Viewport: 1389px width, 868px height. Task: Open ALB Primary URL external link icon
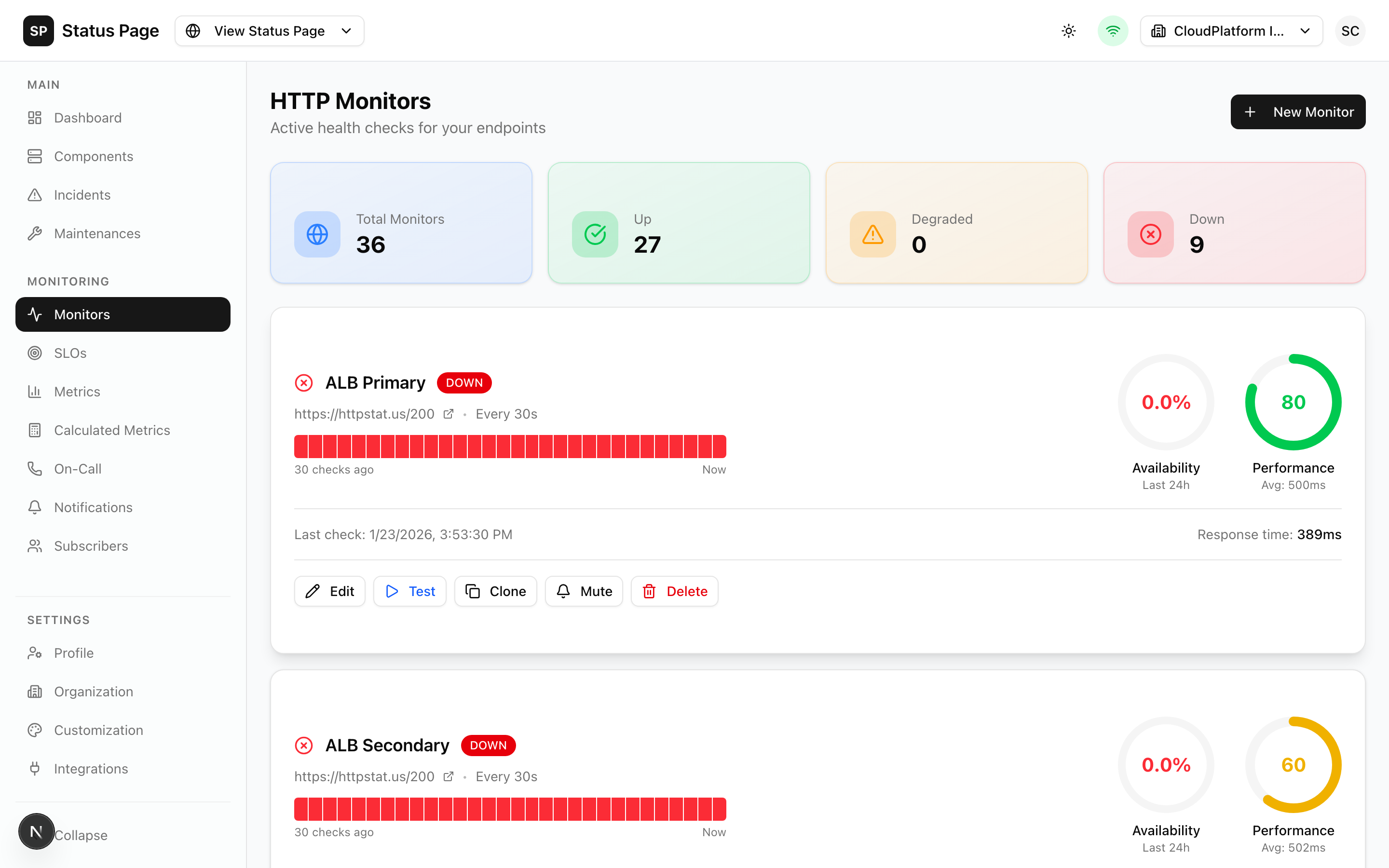[x=448, y=414]
